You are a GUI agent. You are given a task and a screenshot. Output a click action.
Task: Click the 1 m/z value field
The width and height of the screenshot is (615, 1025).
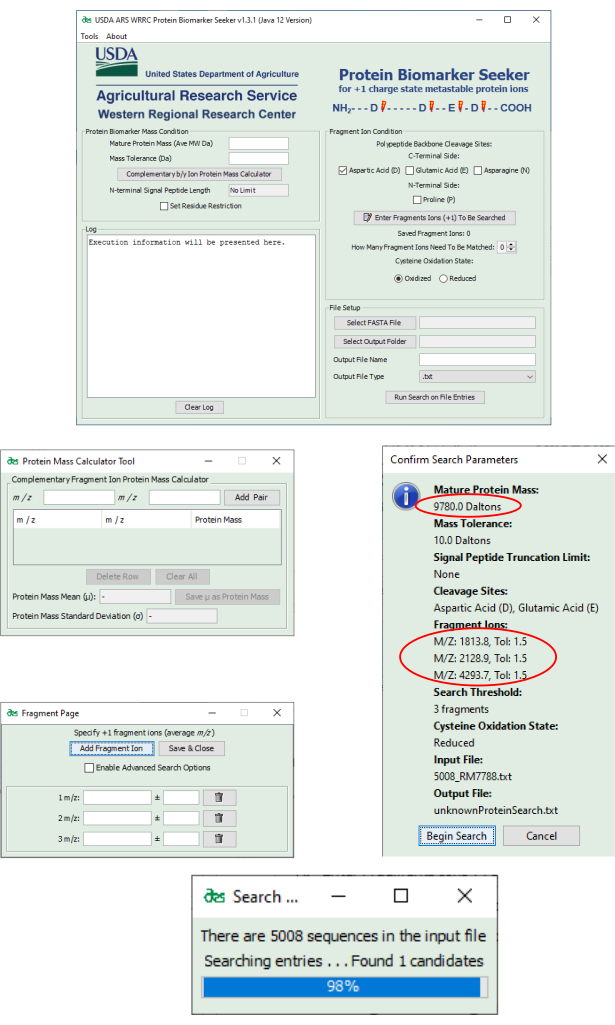click(x=117, y=798)
